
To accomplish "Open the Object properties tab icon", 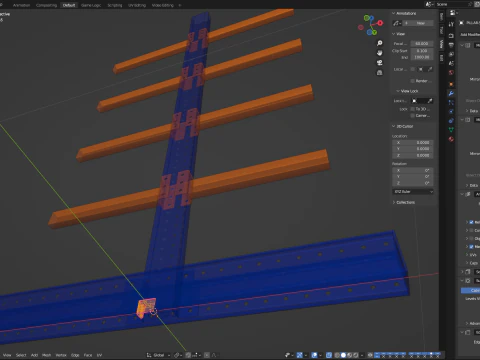I will [451, 84].
